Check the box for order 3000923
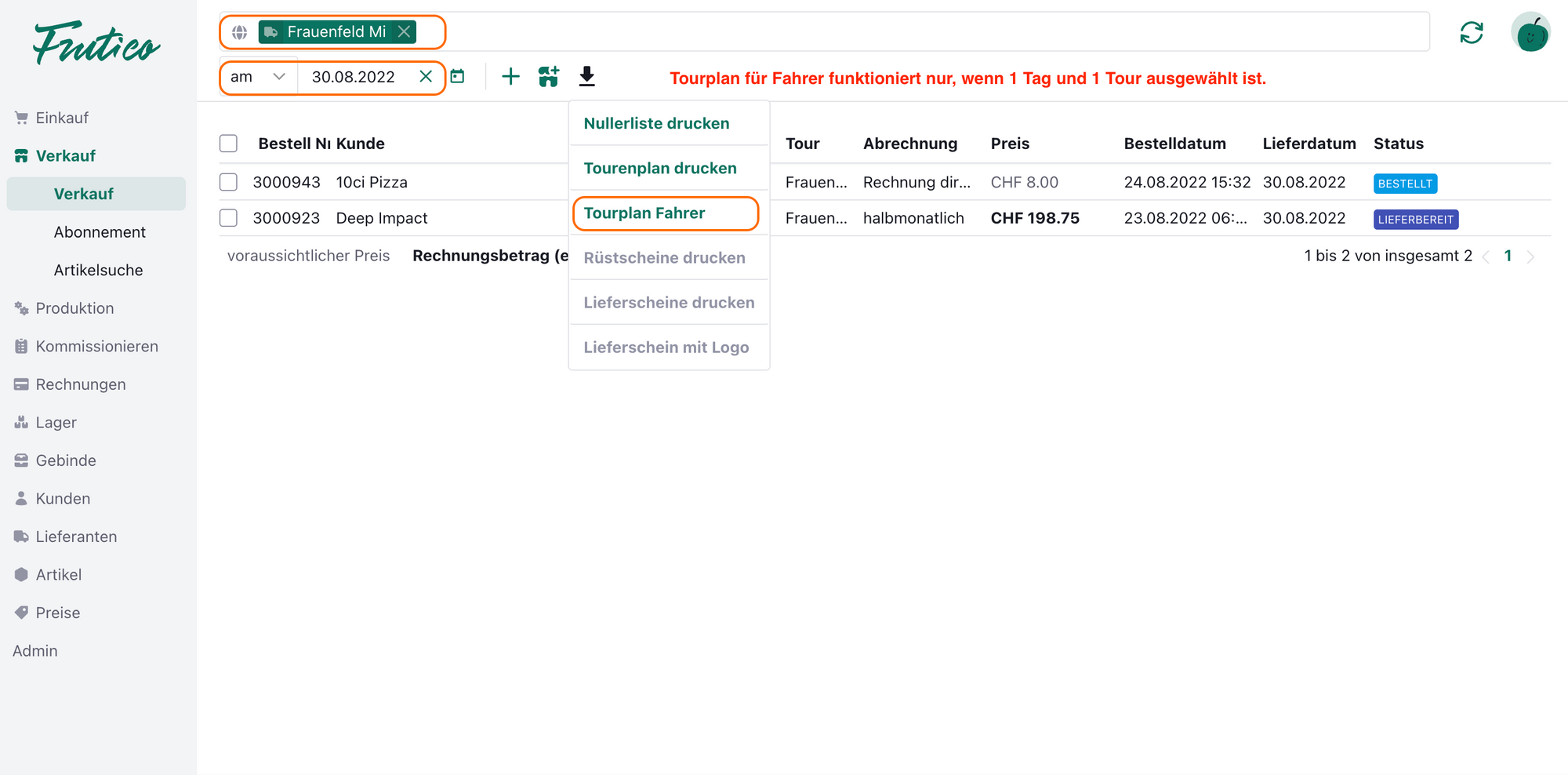This screenshot has width=1568, height=775. click(228, 218)
